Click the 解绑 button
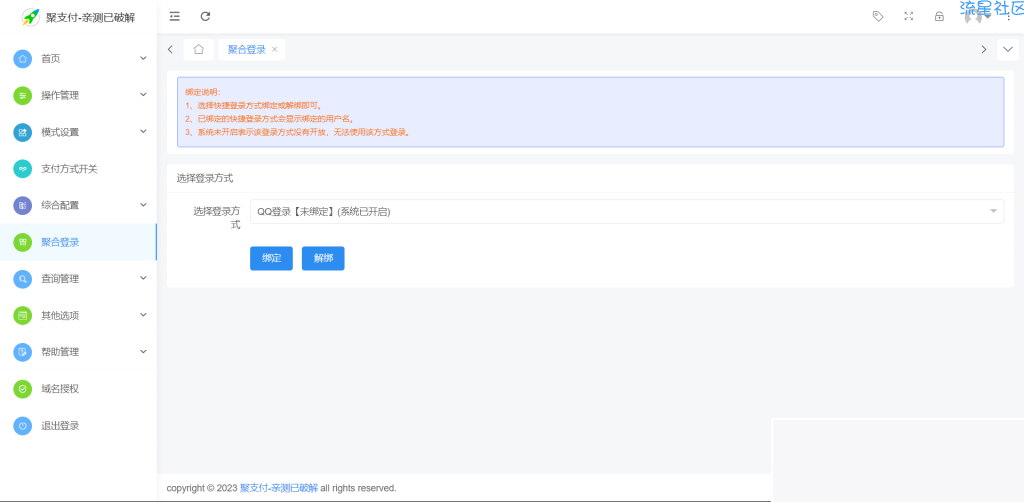1024x502 pixels. pyautogui.click(x=322, y=258)
